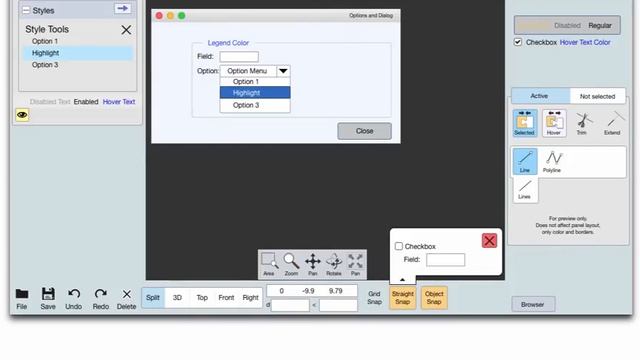Click the angle input field after <
This screenshot has height=360, width=640.
[x=338, y=305]
